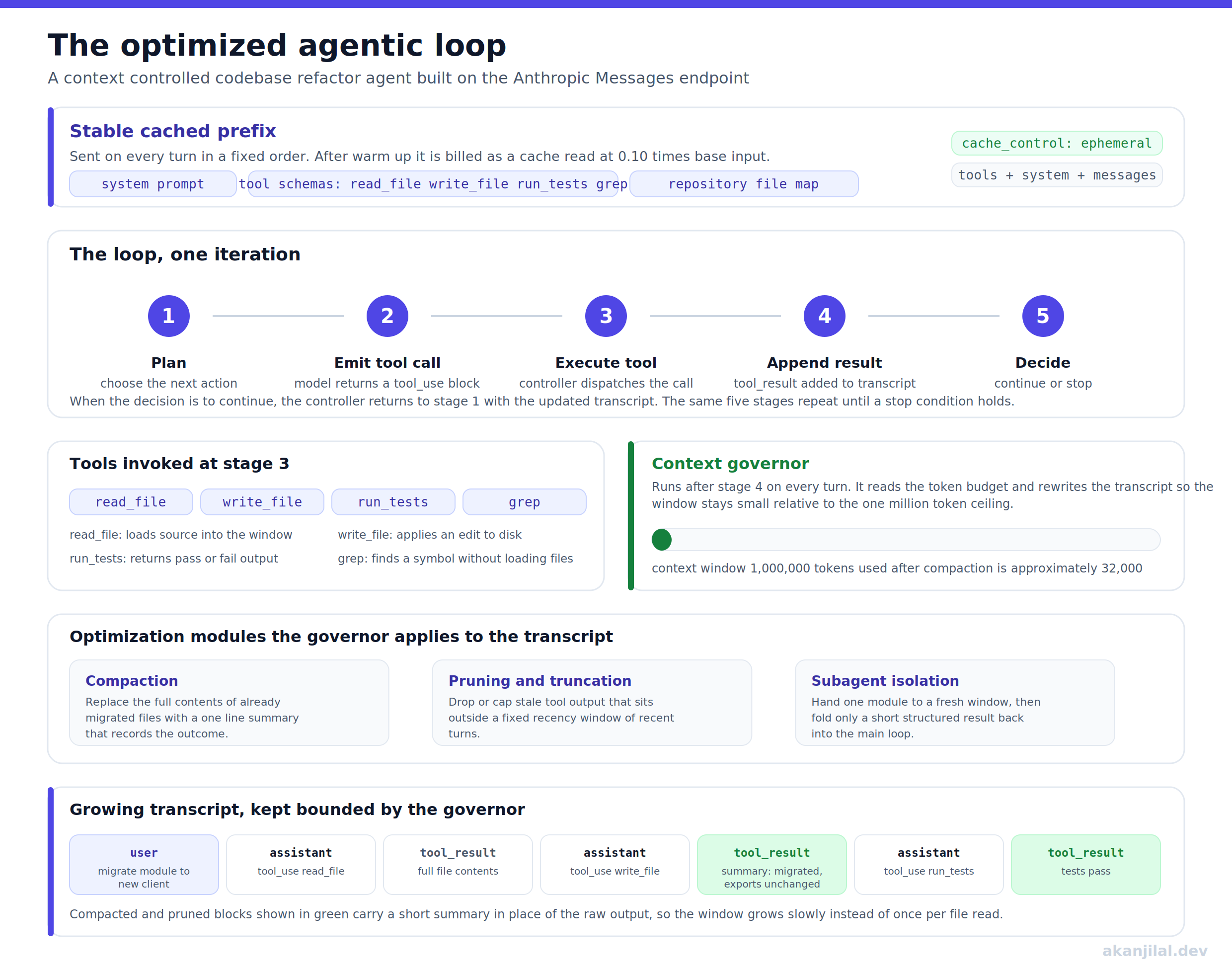
Task: Click the stage 3 Execute tool circle
Action: pos(606,316)
